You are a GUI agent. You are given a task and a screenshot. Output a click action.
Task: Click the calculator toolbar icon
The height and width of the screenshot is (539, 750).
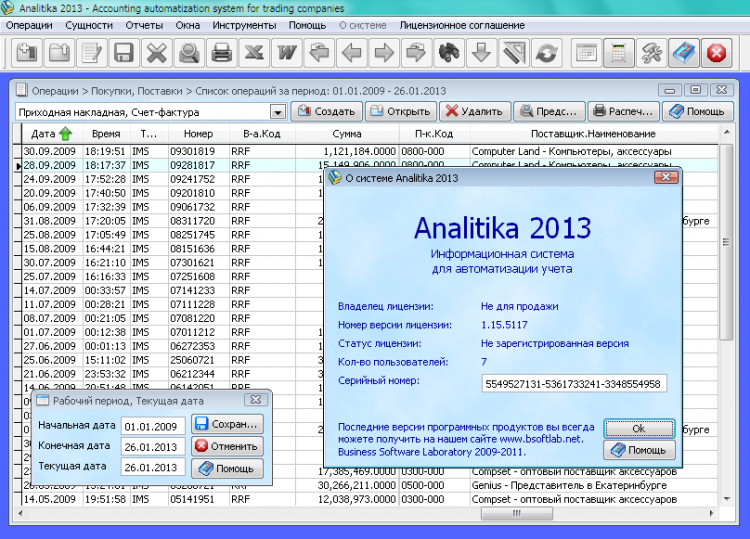[x=619, y=53]
